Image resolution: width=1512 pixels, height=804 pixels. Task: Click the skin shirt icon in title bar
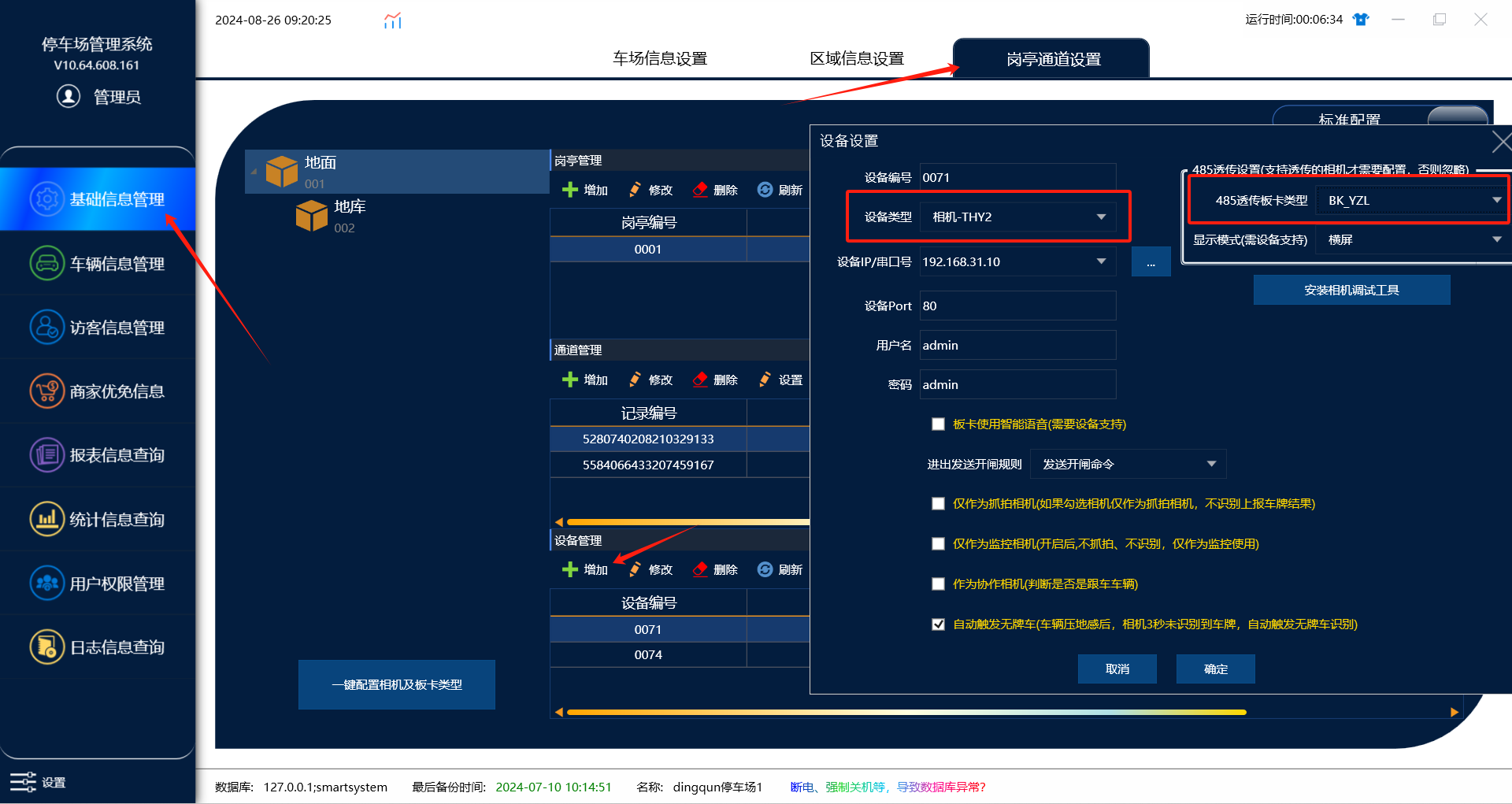click(x=1361, y=19)
